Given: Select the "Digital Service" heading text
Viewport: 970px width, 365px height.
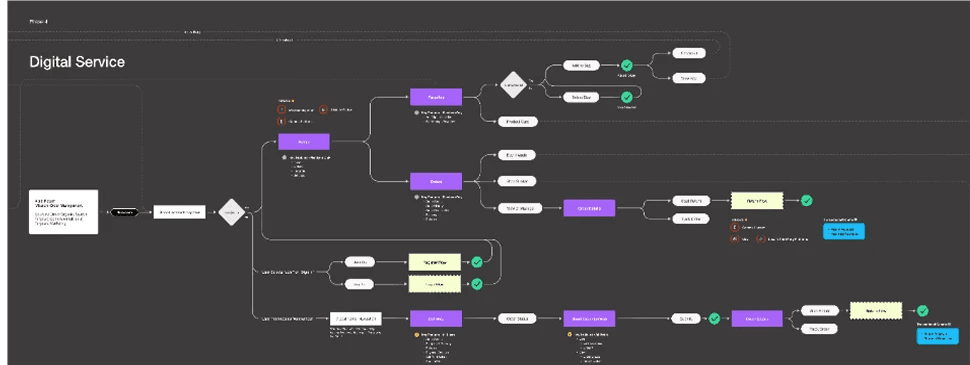Looking at the screenshot, I should point(77,62).
